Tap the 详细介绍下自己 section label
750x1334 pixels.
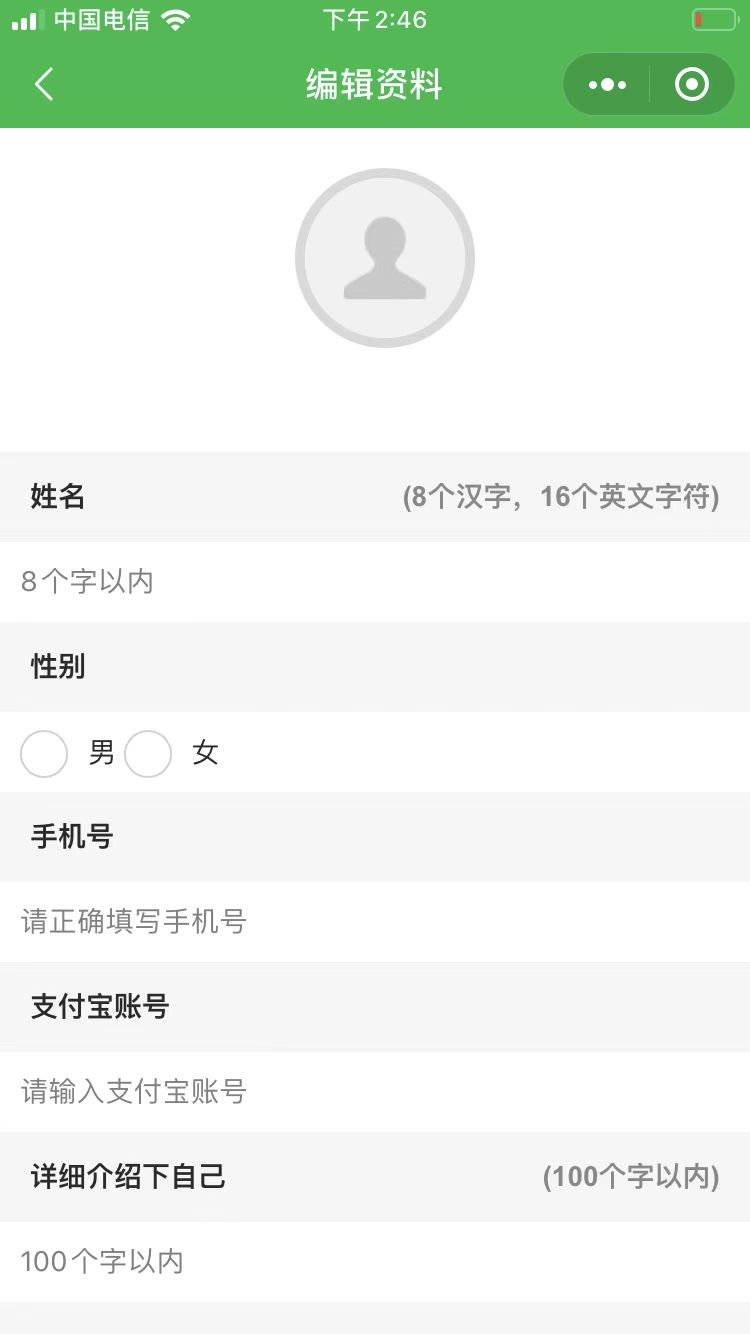pos(129,1177)
